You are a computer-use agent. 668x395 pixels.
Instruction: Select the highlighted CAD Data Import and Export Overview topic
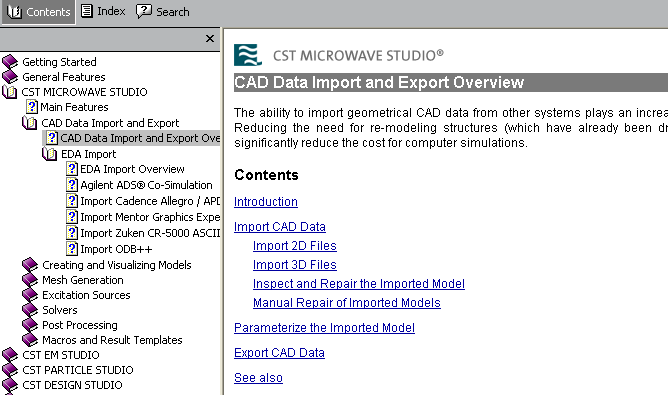pos(140,138)
